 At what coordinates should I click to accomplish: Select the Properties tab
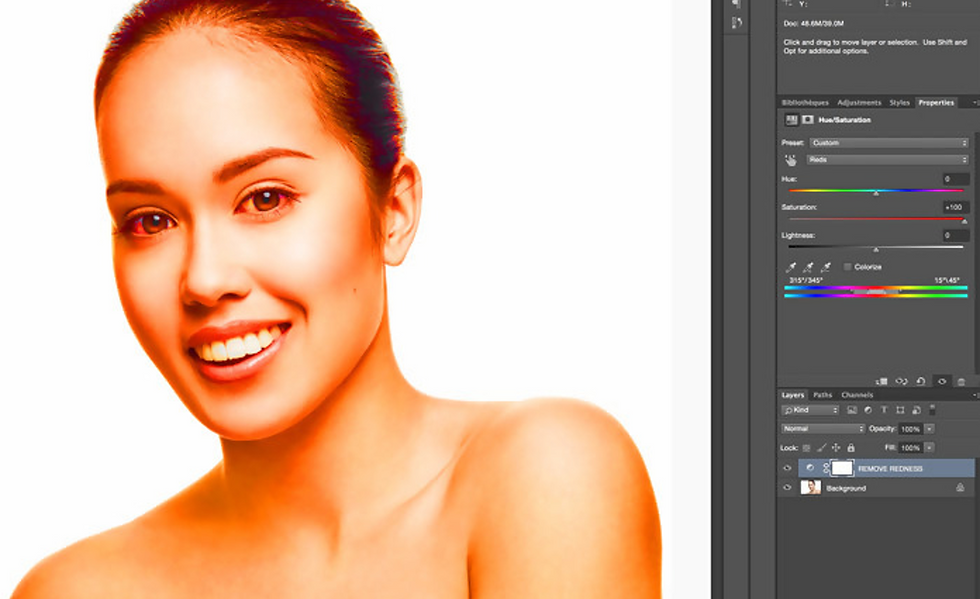(x=936, y=103)
